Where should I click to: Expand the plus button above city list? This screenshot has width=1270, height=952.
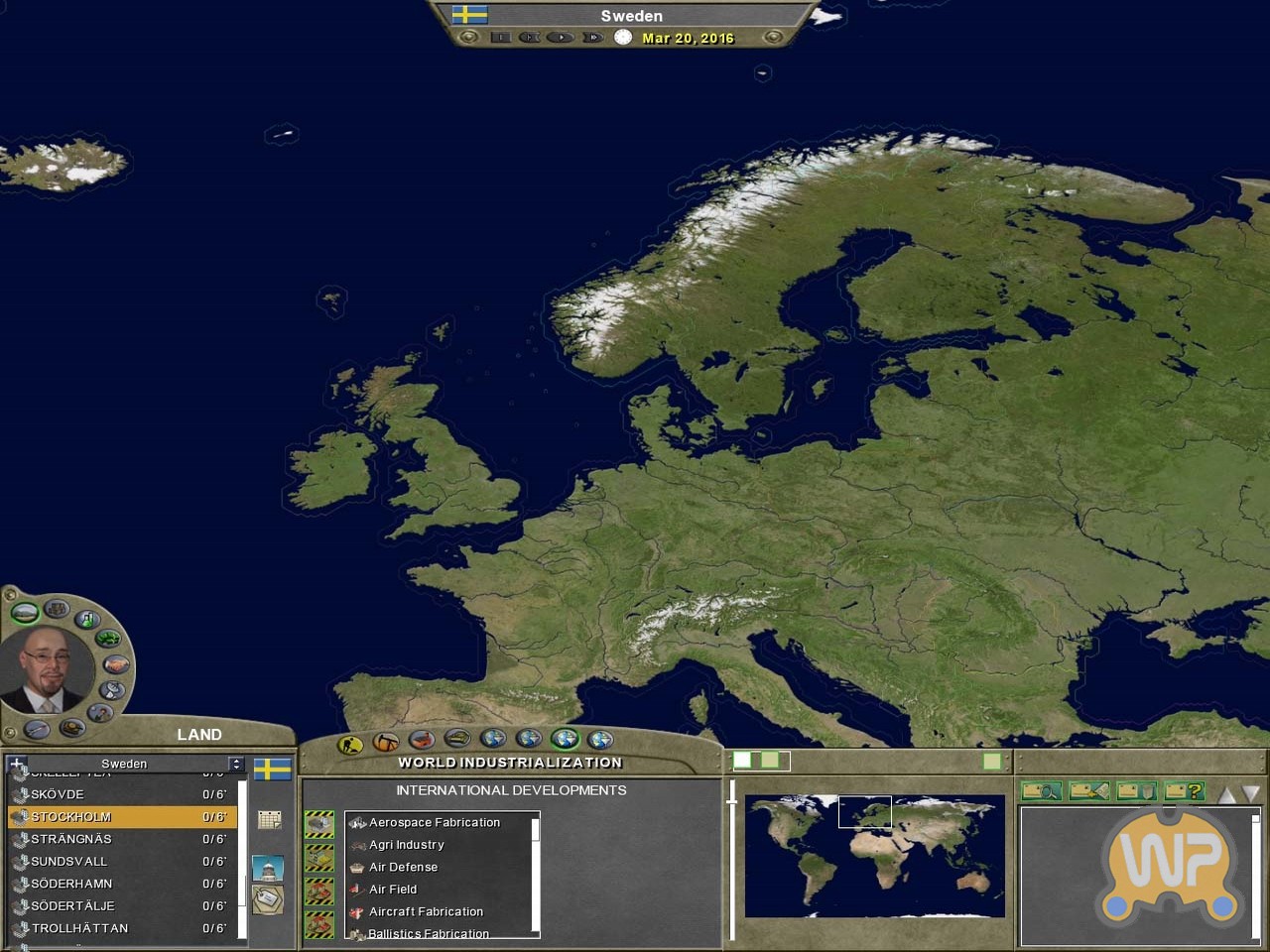click(16, 764)
